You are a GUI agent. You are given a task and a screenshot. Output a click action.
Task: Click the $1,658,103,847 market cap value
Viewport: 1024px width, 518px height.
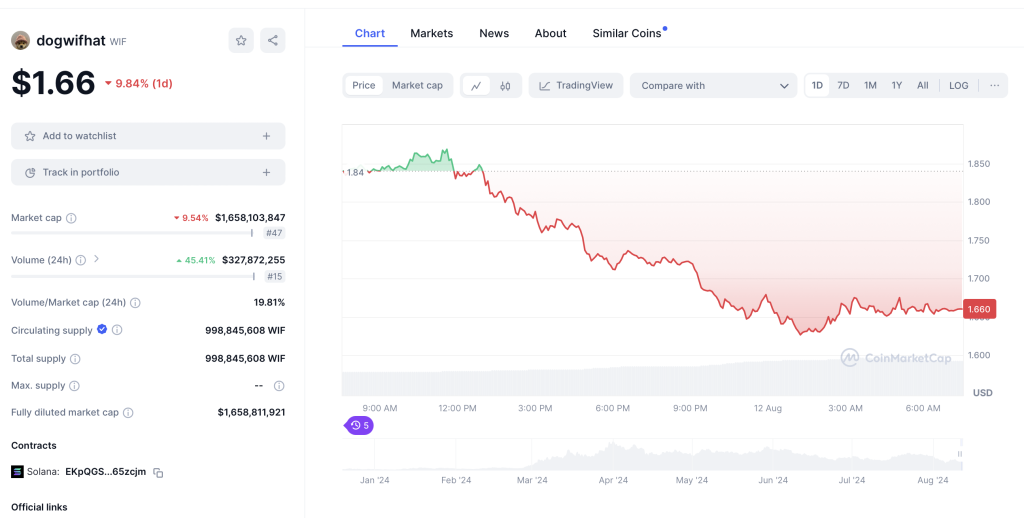point(250,218)
